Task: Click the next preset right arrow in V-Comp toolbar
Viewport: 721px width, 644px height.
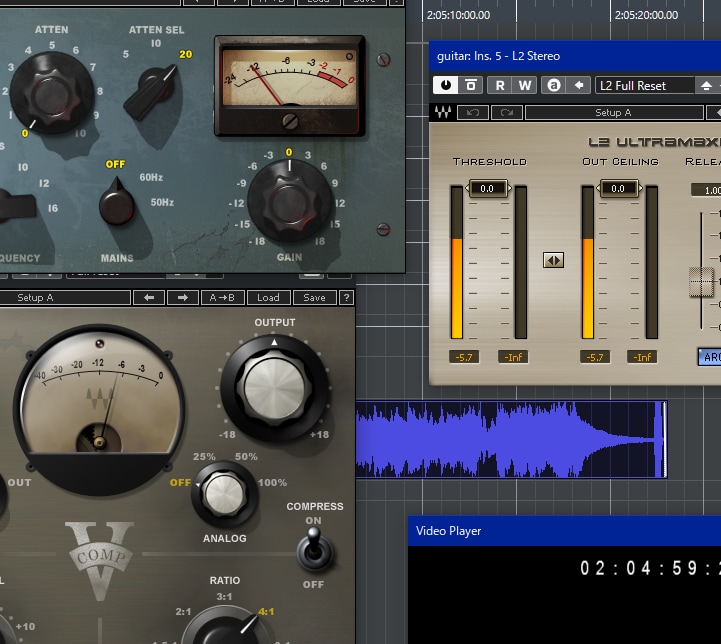Action: point(183,297)
